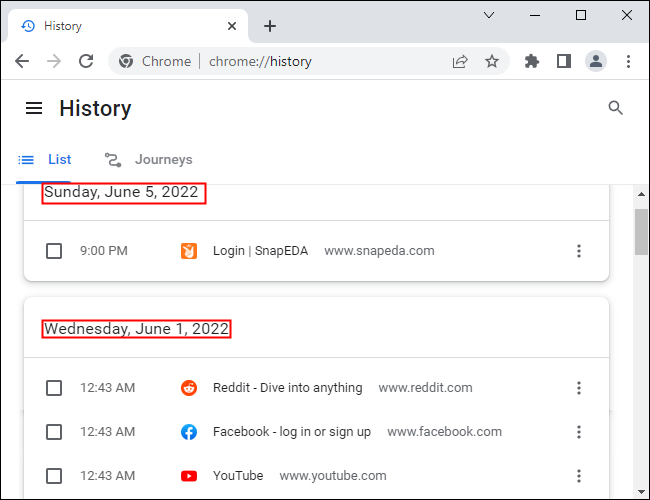Screen dimensions: 650x500
Task: Share this page via share icon
Action: tap(460, 61)
